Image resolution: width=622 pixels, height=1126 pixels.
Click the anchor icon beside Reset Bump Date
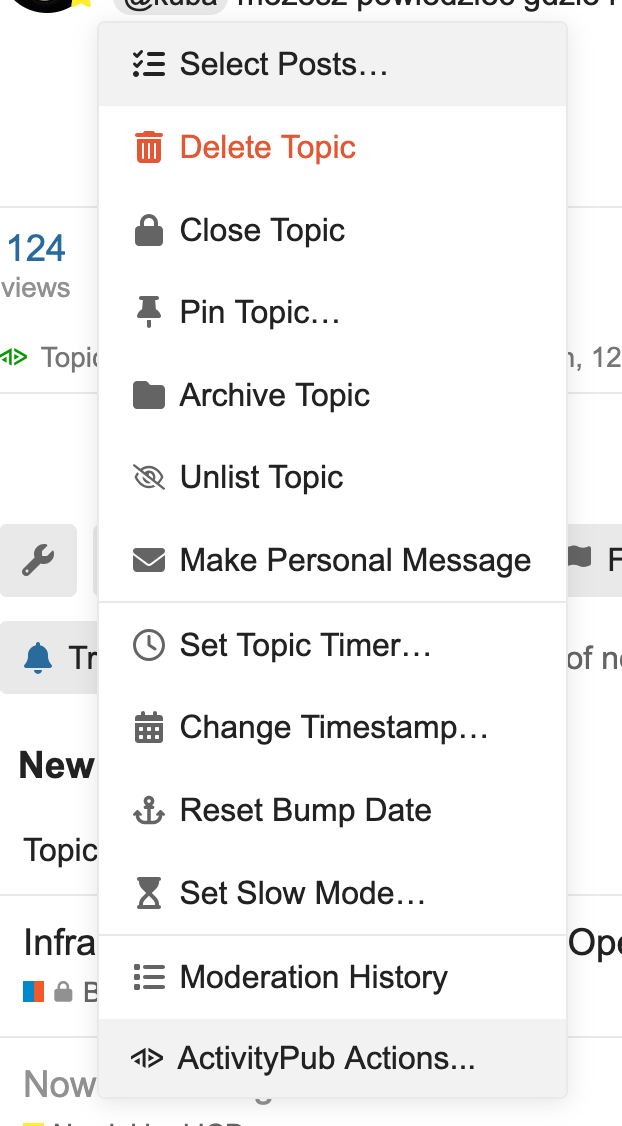pyautogui.click(x=149, y=810)
